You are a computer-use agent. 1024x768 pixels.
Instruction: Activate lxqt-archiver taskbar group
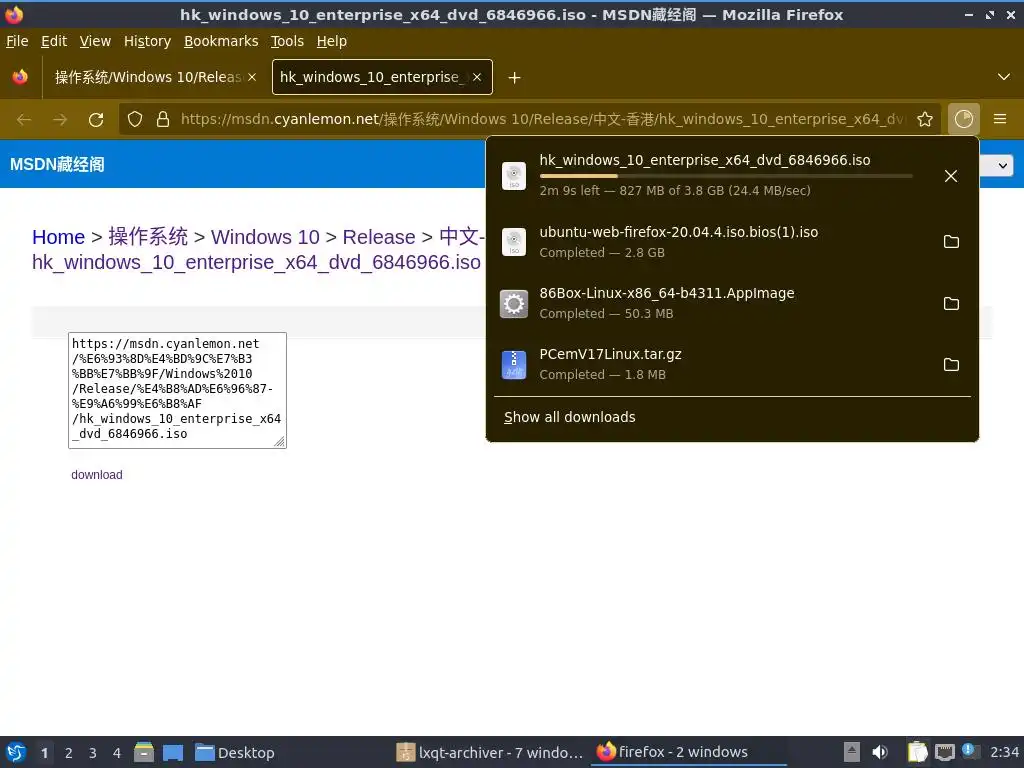pos(490,752)
